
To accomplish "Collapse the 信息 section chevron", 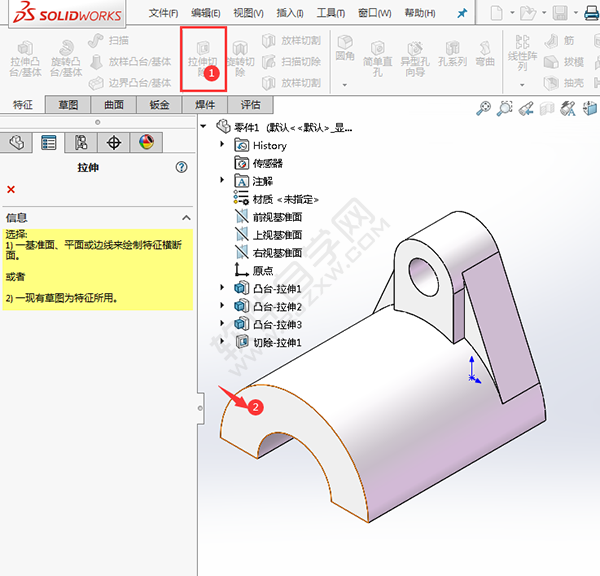I will click(186, 218).
